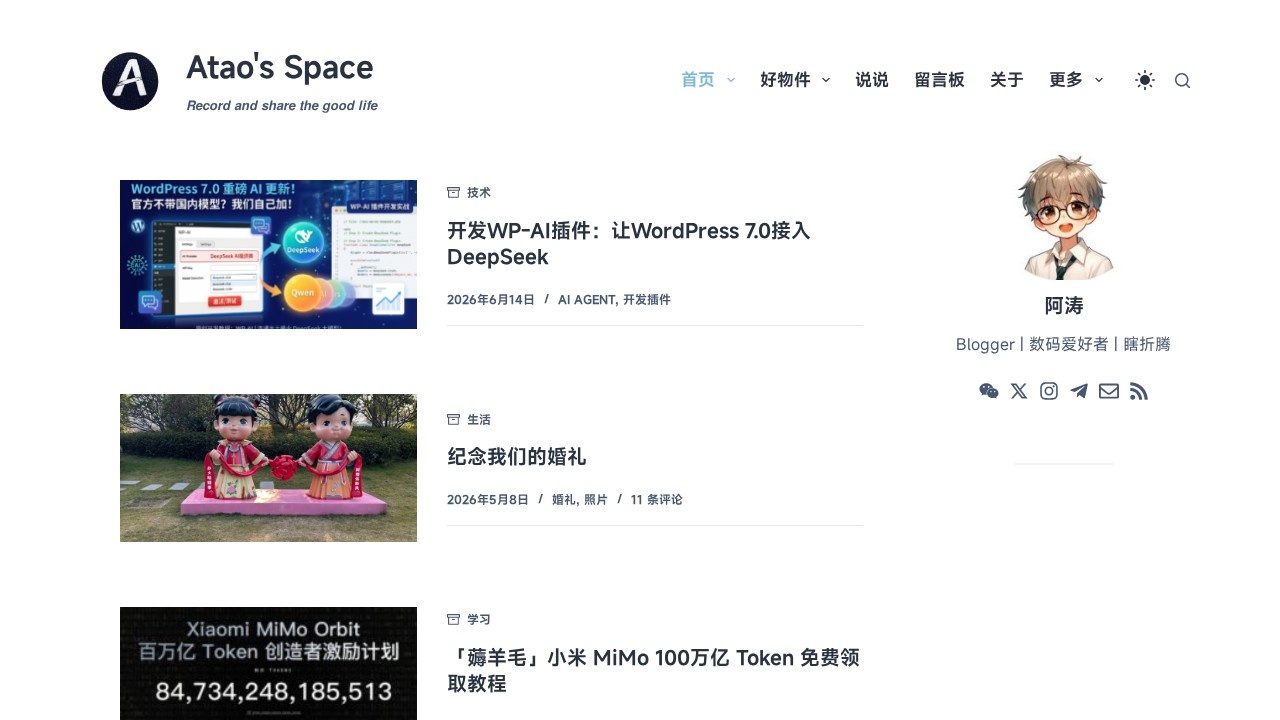The image size is (1280, 720).
Task: Click the archive icon beside 生活
Action: tap(453, 419)
